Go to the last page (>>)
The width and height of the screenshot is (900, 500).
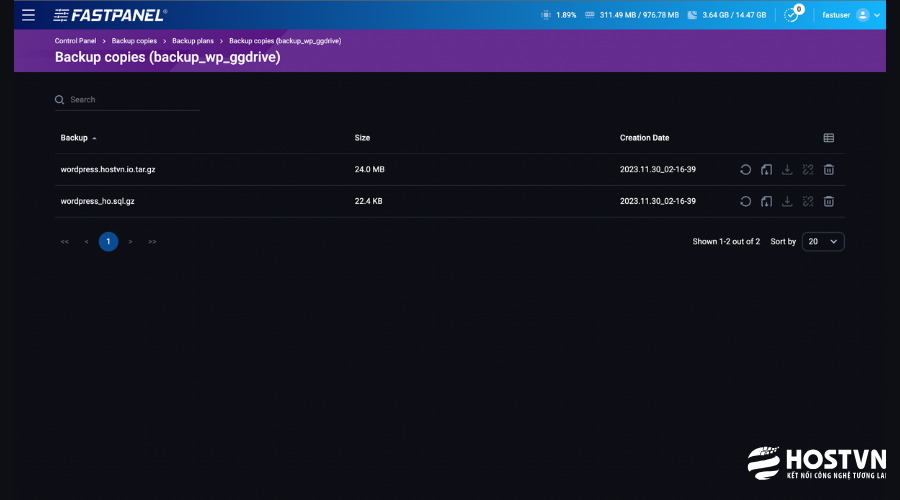point(152,242)
